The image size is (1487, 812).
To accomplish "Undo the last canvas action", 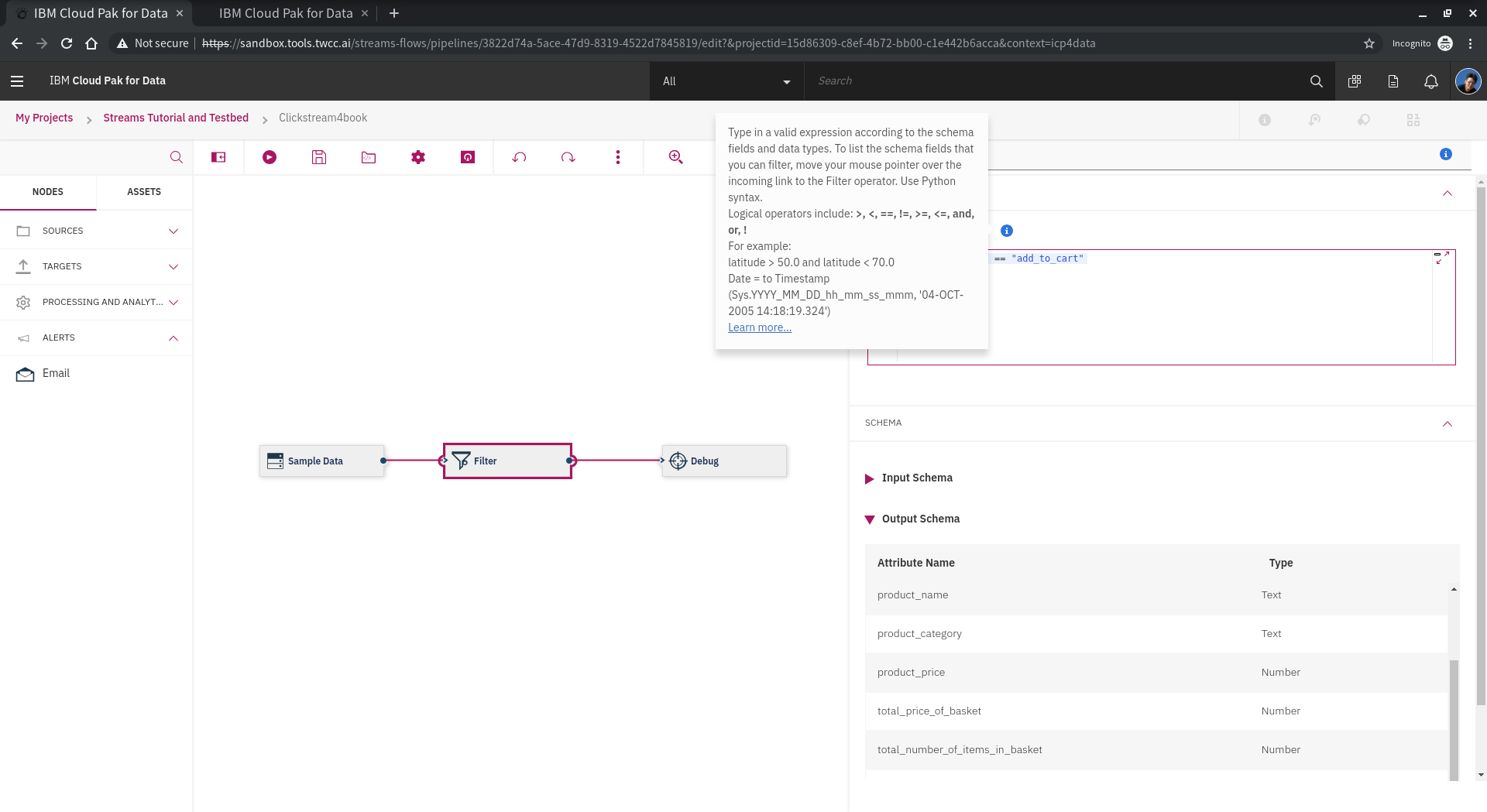I will (x=519, y=157).
